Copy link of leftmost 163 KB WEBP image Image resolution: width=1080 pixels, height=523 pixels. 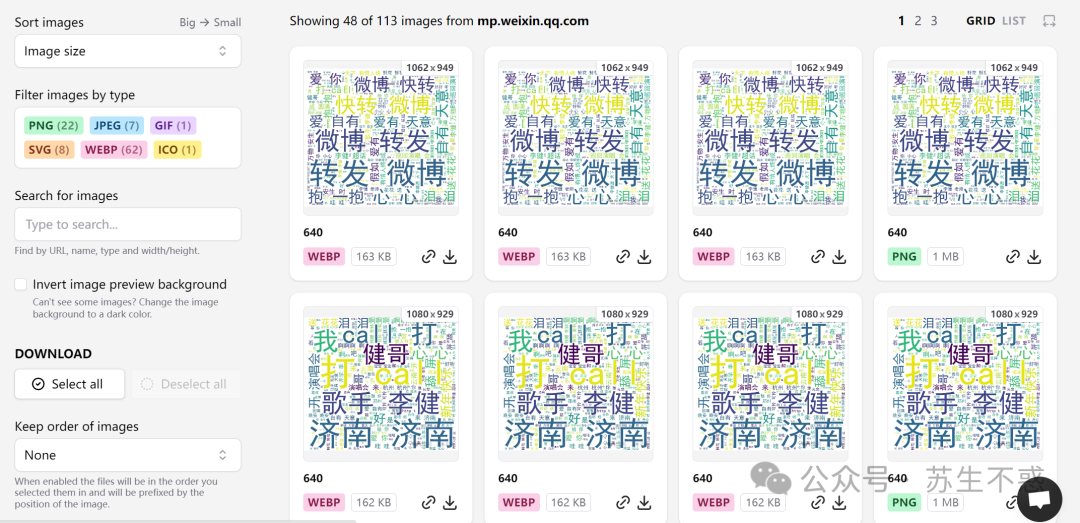pyautogui.click(x=428, y=257)
